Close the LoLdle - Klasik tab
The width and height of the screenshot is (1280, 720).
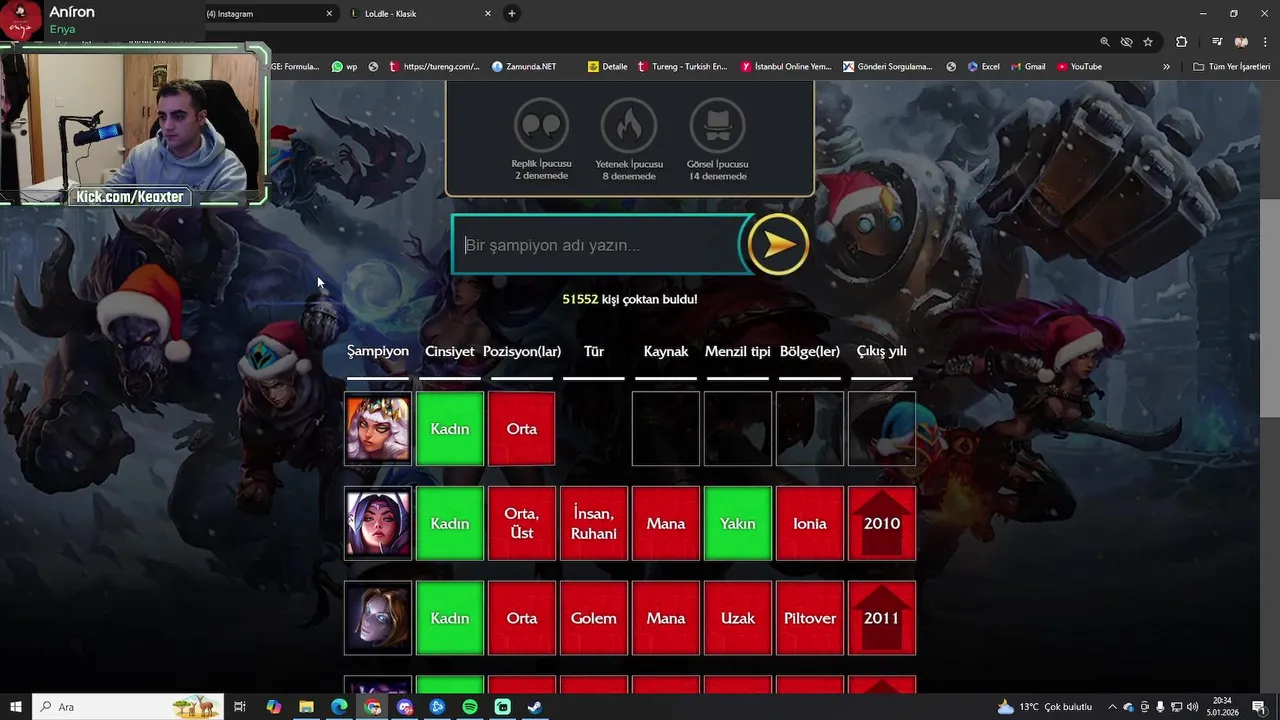point(488,14)
